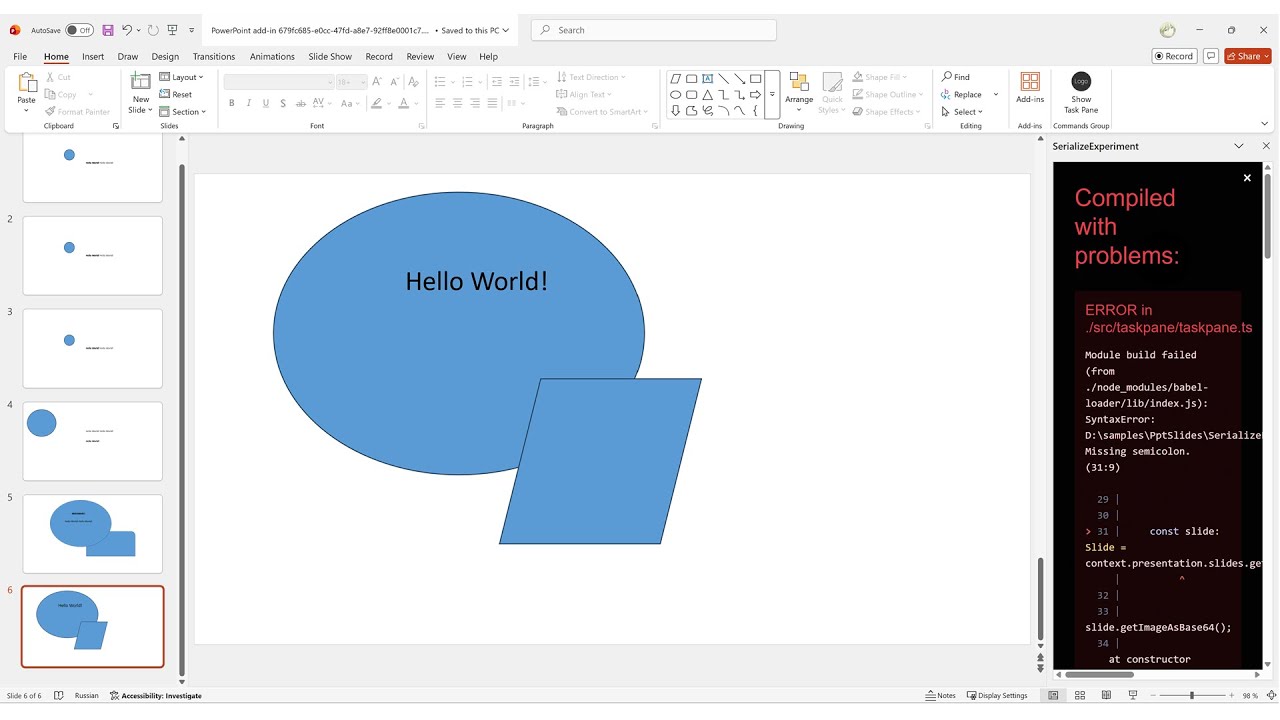Image resolution: width=1280 pixels, height=720 pixels.
Task: Open Display Settings in the status bar
Action: tap(997, 695)
